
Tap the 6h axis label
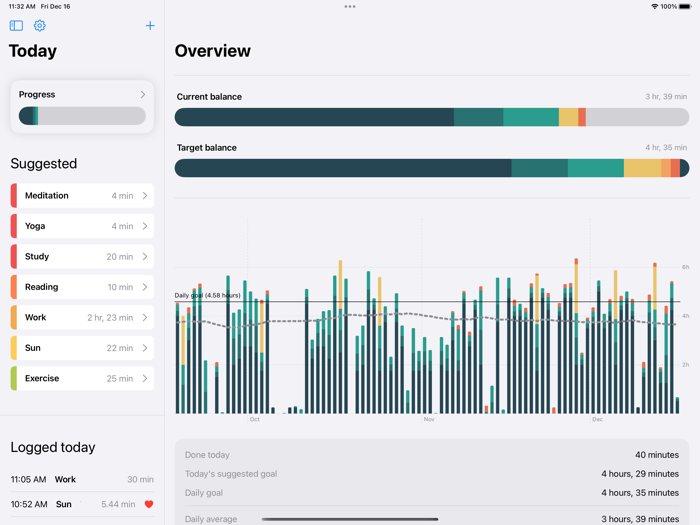point(685,267)
